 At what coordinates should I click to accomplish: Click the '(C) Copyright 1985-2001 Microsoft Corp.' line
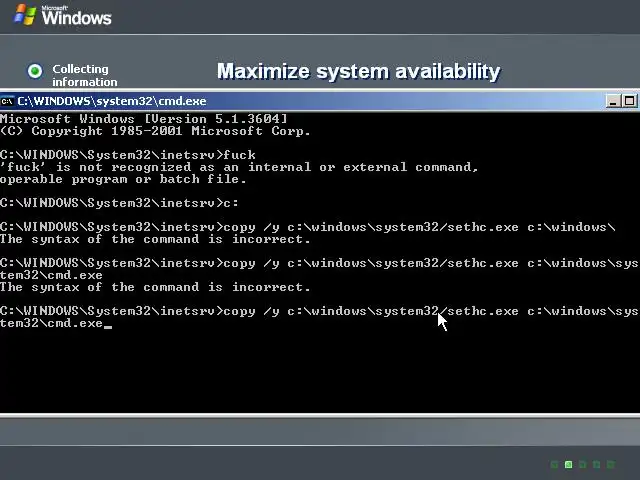(x=155, y=131)
